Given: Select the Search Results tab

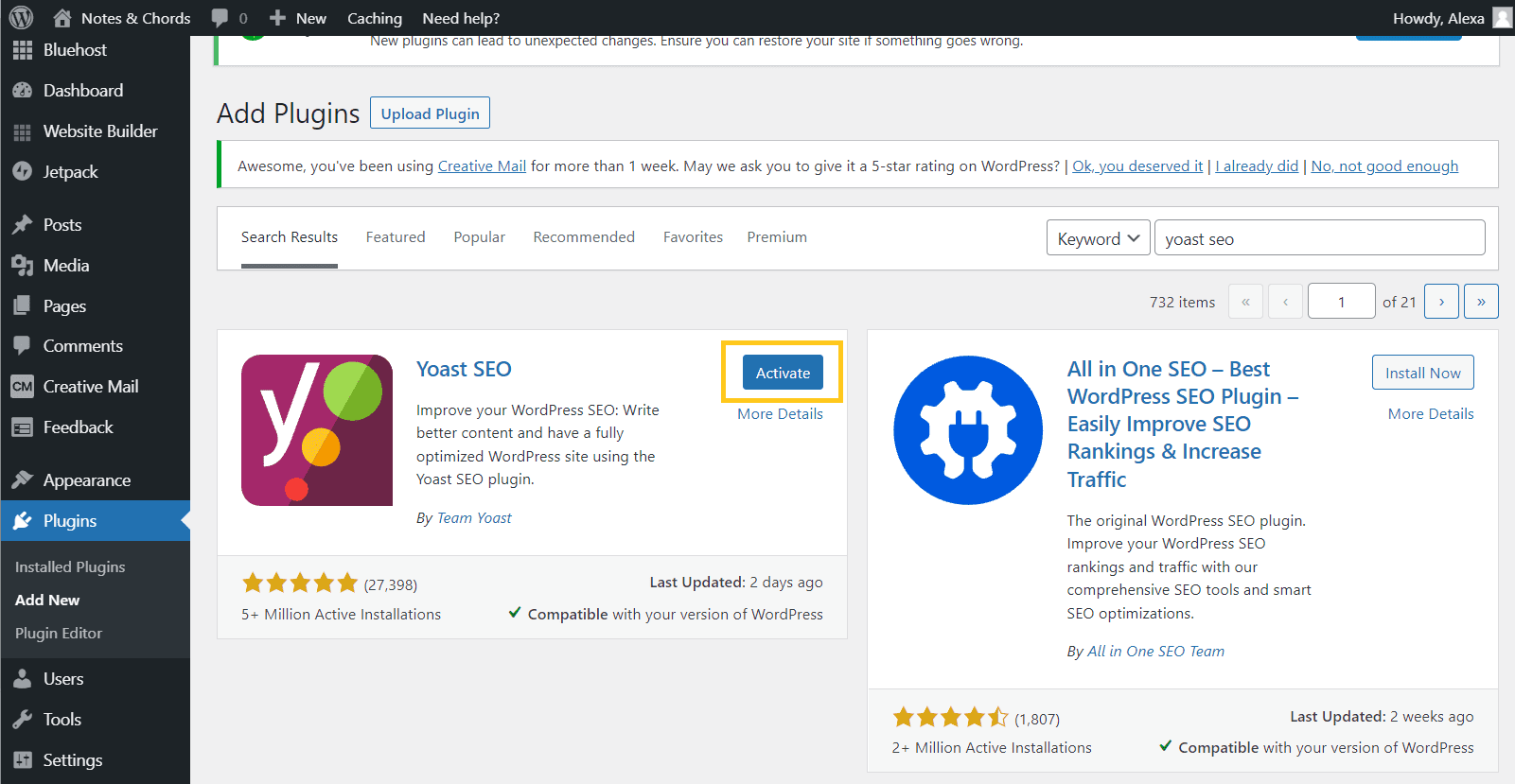Looking at the screenshot, I should (290, 237).
